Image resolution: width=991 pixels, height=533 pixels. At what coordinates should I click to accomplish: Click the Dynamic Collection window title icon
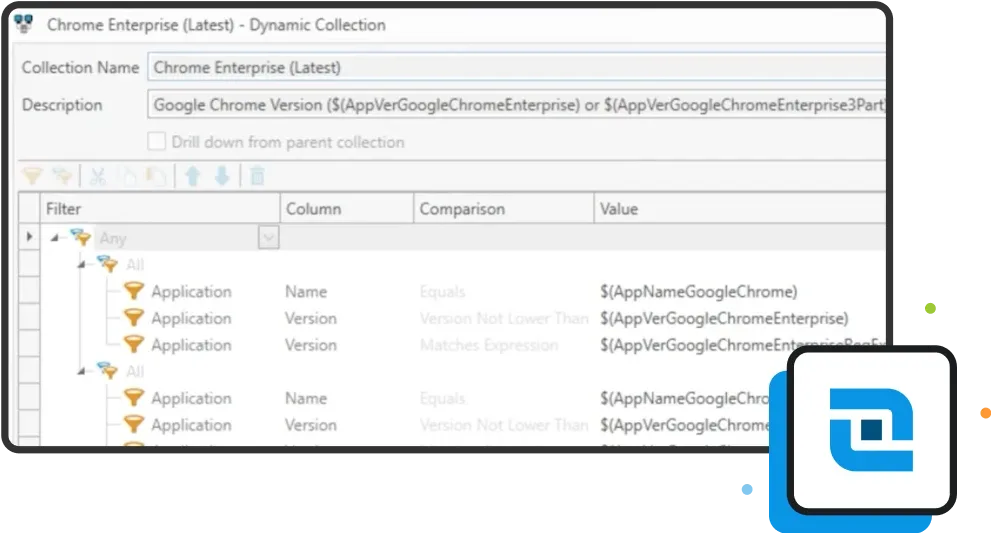pos(24,24)
